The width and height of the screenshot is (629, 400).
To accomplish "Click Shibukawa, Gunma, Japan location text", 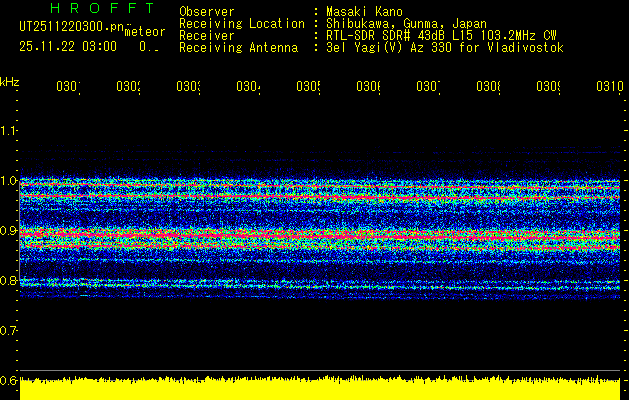I will [395, 23].
